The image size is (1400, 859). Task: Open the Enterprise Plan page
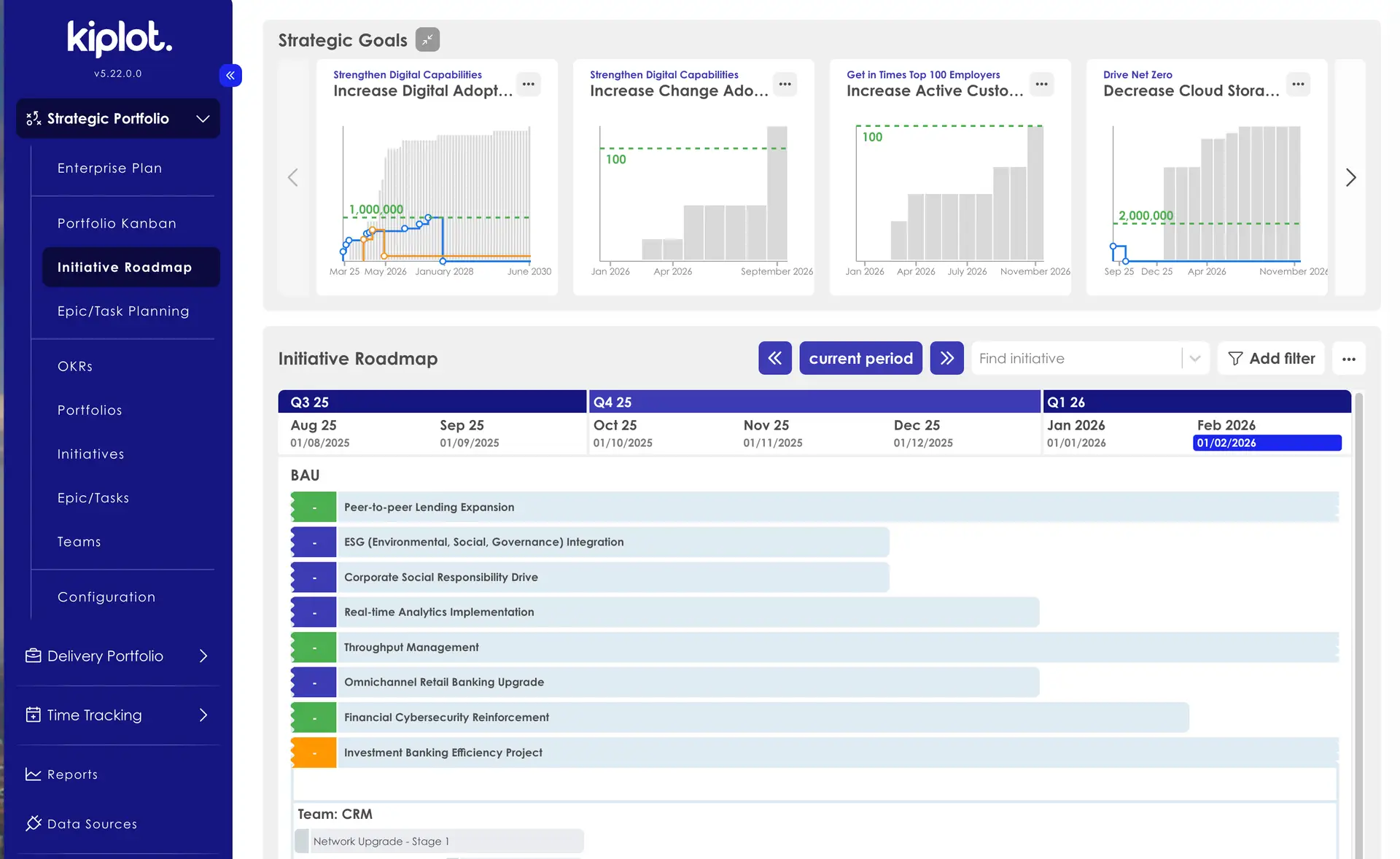109,168
